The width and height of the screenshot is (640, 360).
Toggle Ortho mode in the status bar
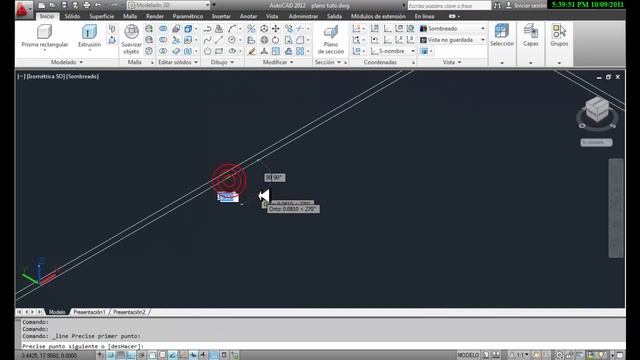pos(131,355)
